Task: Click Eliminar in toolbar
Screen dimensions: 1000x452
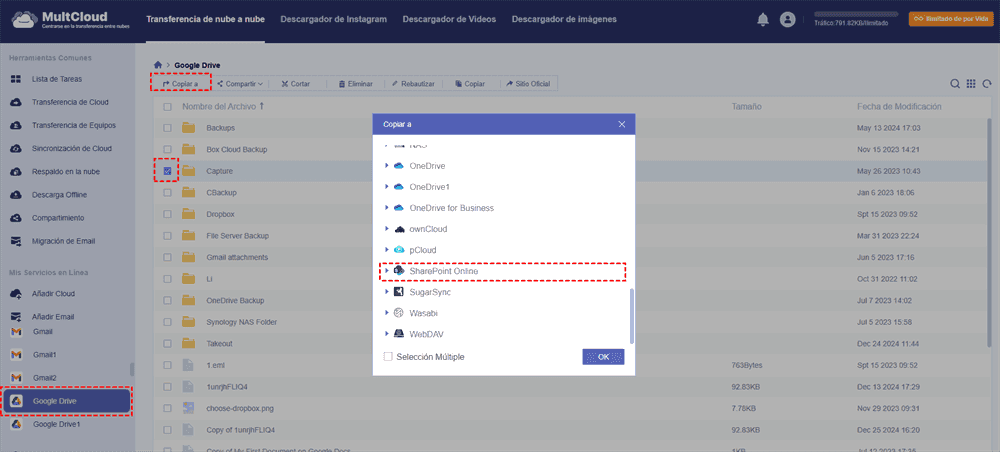Action: [356, 84]
